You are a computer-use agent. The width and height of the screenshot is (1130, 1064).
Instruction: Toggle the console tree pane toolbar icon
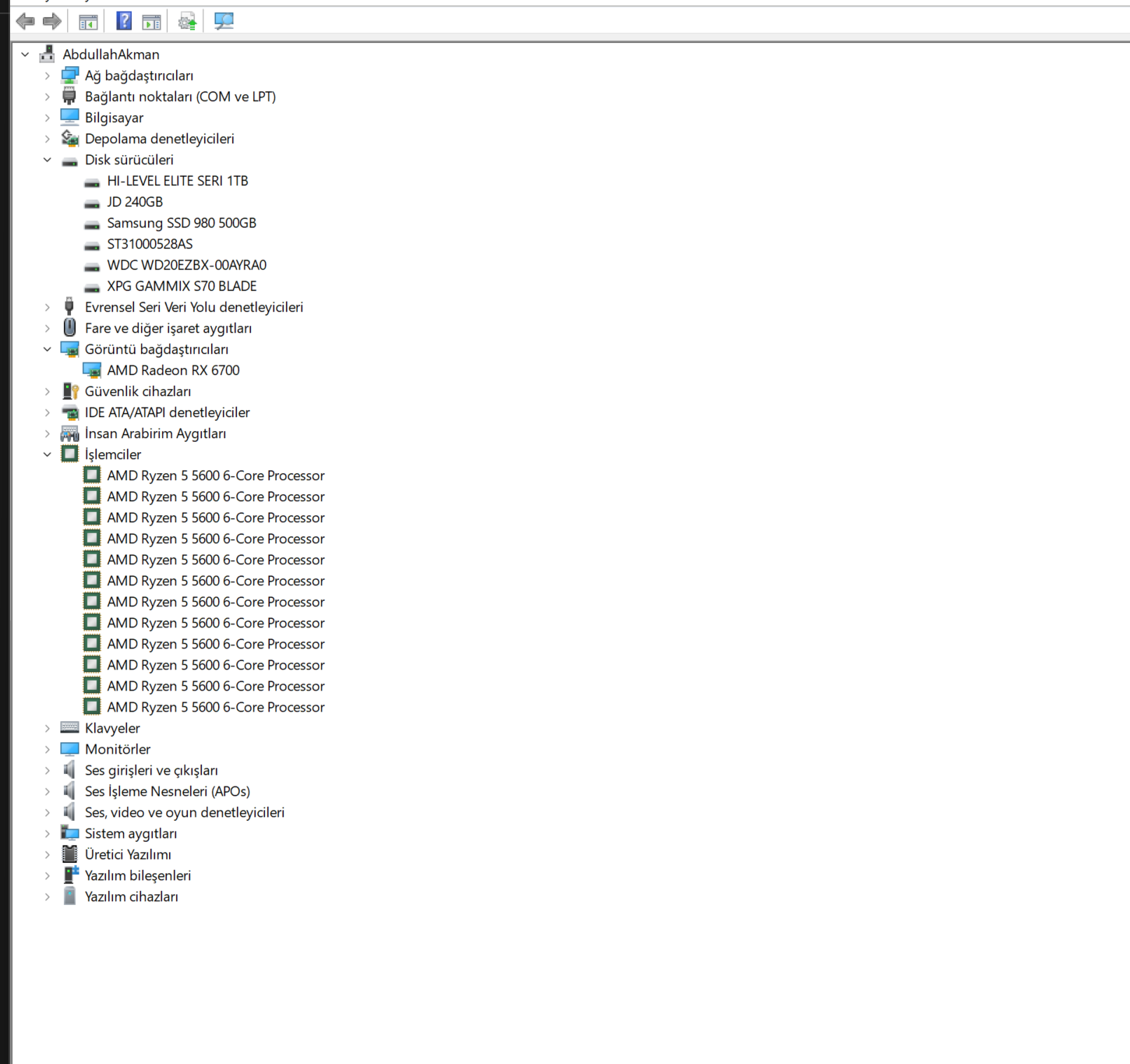coord(88,22)
